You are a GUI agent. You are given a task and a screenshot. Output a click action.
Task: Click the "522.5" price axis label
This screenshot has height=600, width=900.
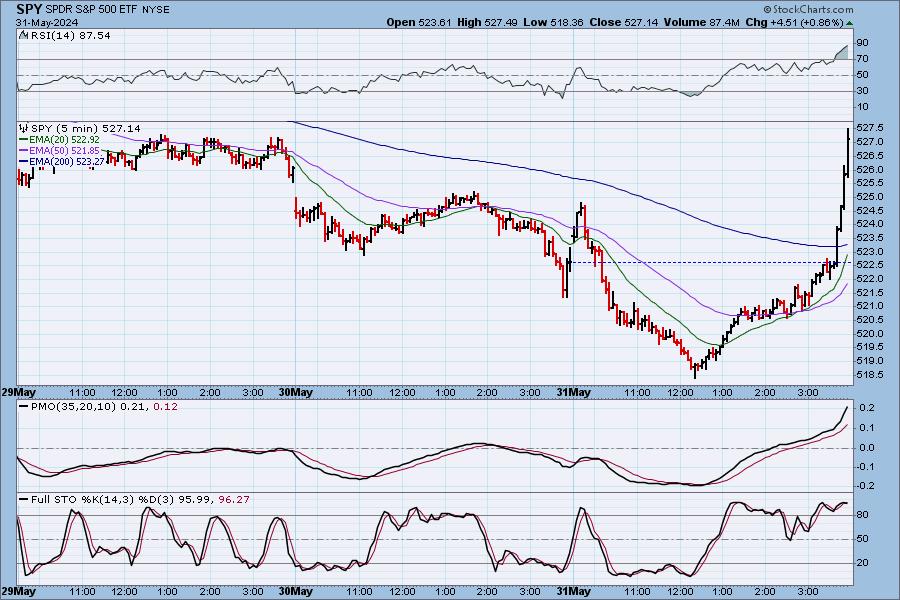pyautogui.click(x=869, y=265)
